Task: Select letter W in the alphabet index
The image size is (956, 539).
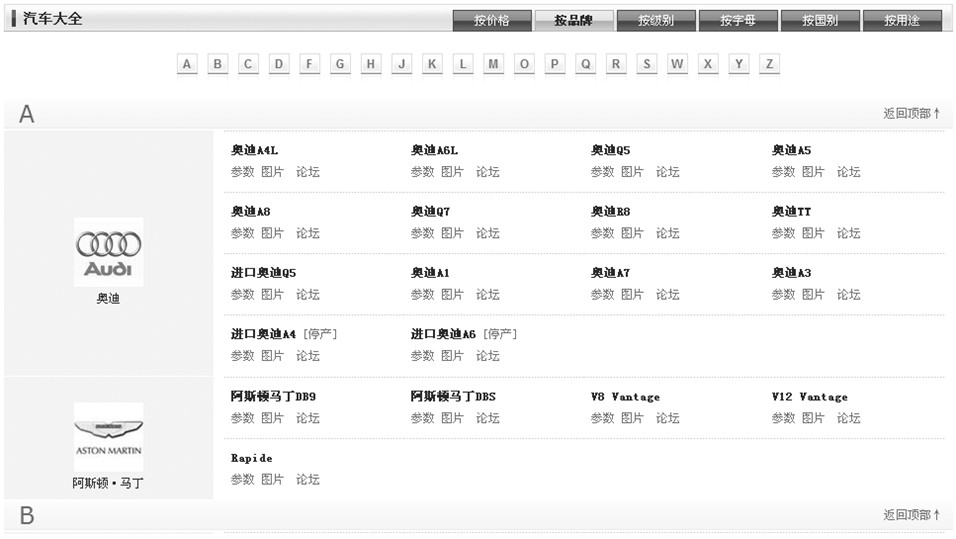Action: tap(677, 64)
